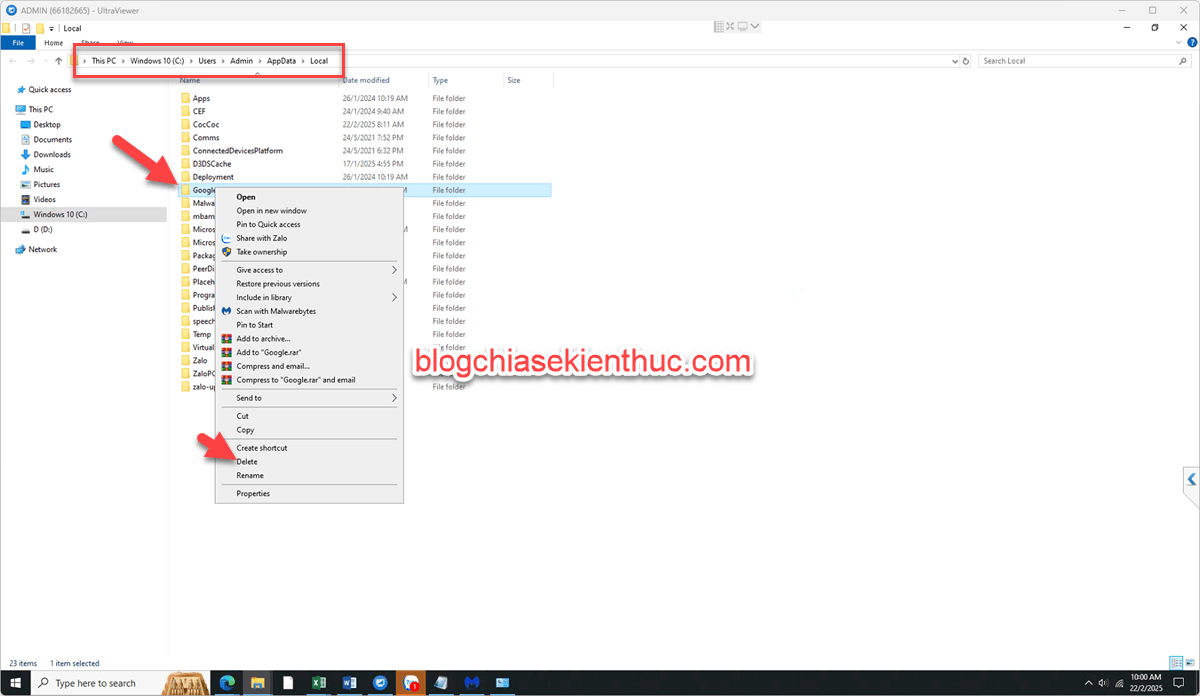Open the File ribbon tab

pyautogui.click(x=18, y=43)
